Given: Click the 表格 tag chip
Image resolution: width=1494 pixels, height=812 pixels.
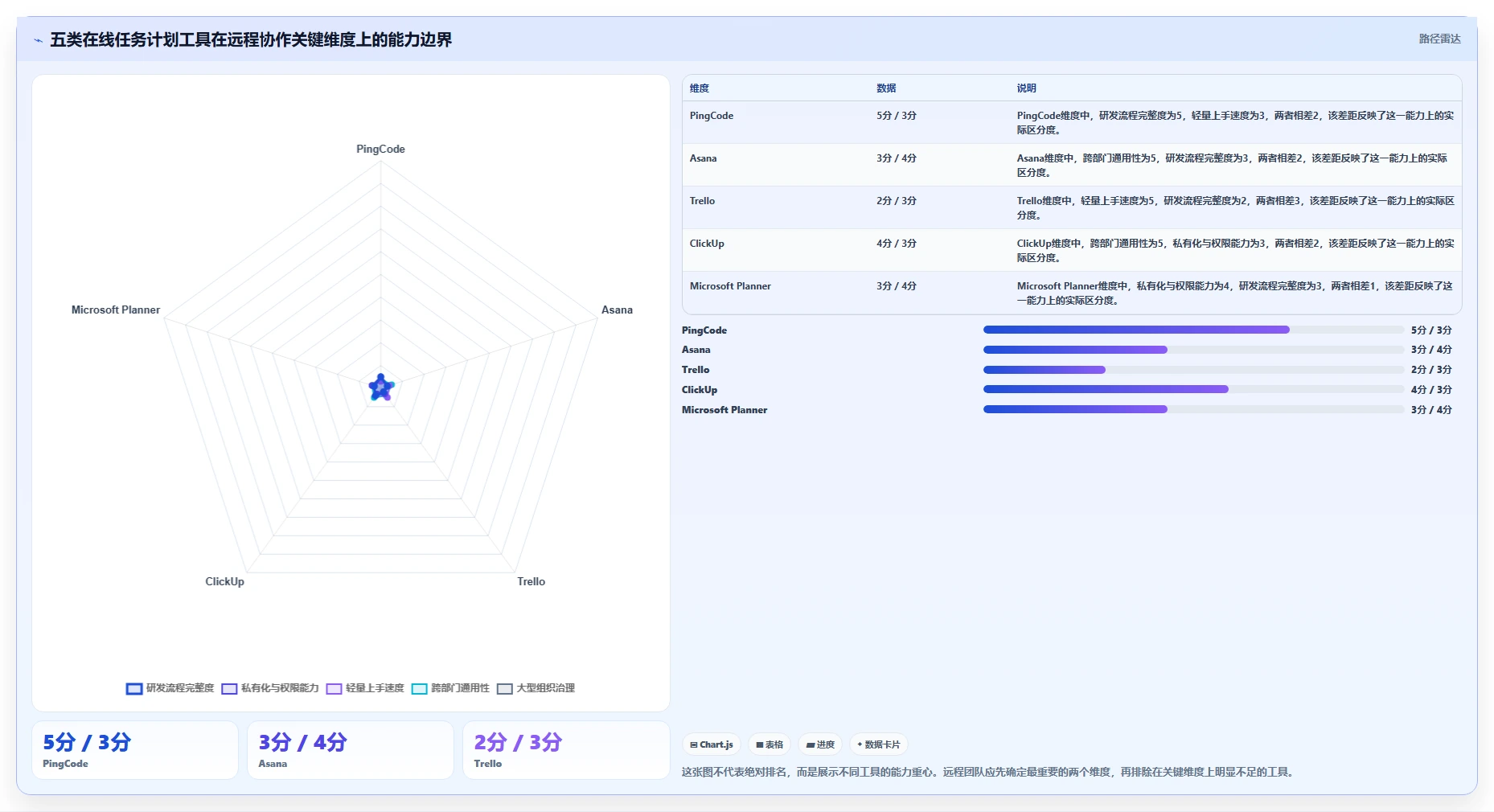Looking at the screenshot, I should (770, 744).
